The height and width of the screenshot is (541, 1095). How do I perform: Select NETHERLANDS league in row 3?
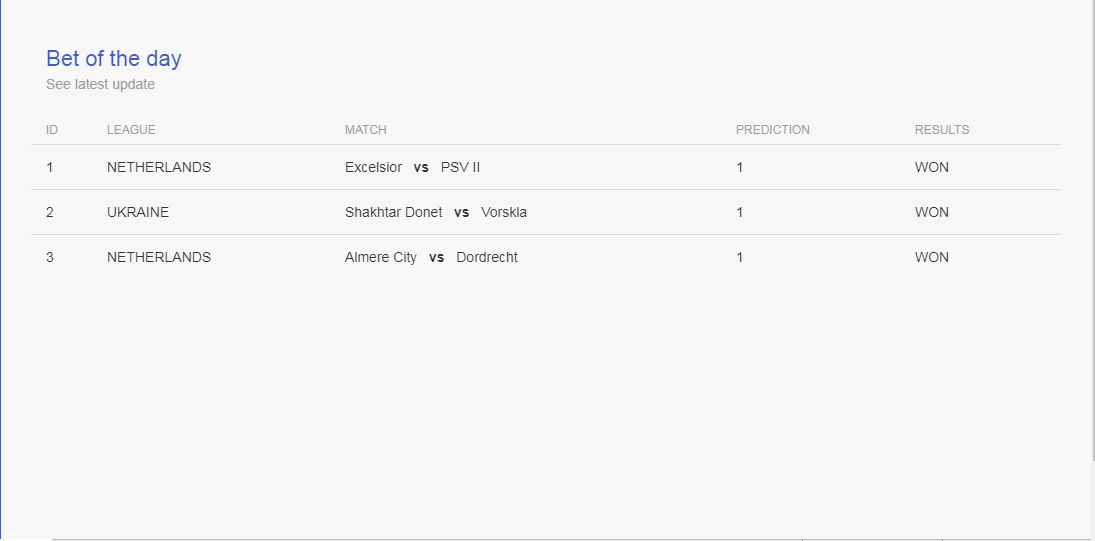pos(159,258)
